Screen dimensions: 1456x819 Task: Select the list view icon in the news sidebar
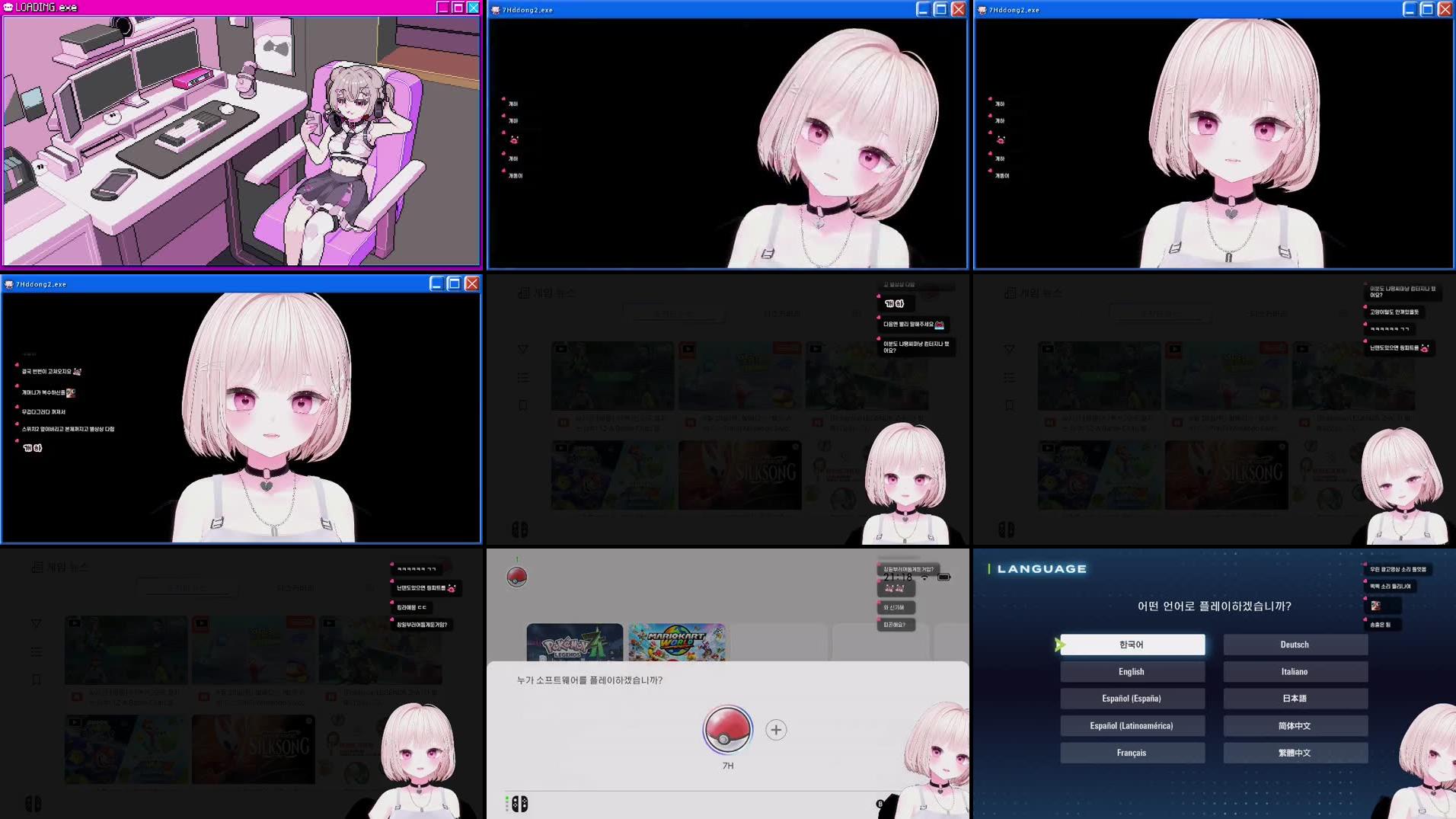click(35, 651)
